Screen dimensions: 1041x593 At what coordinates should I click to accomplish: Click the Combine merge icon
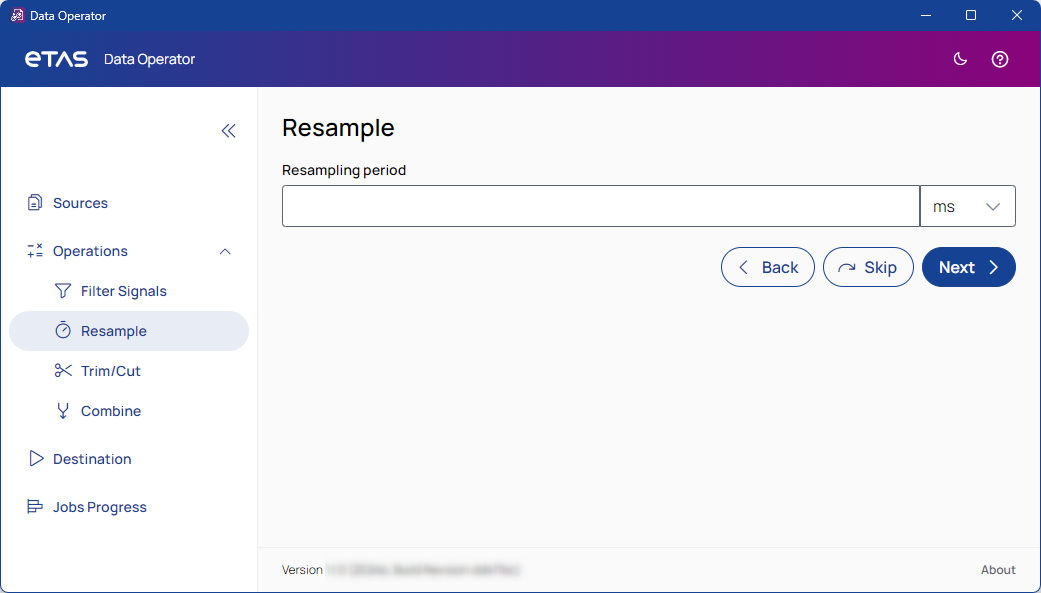click(x=63, y=411)
